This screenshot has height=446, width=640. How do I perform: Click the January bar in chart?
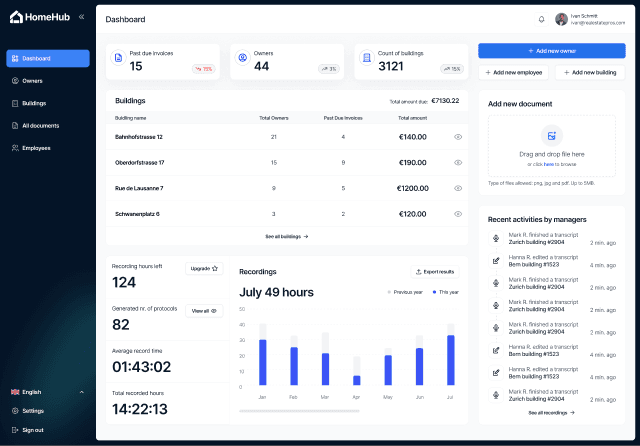pyautogui.click(x=263, y=362)
